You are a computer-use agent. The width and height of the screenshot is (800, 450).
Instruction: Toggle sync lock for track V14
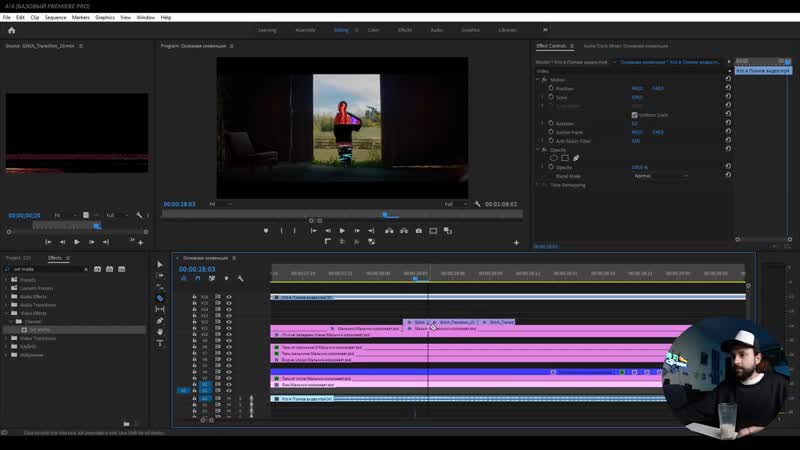218,309
